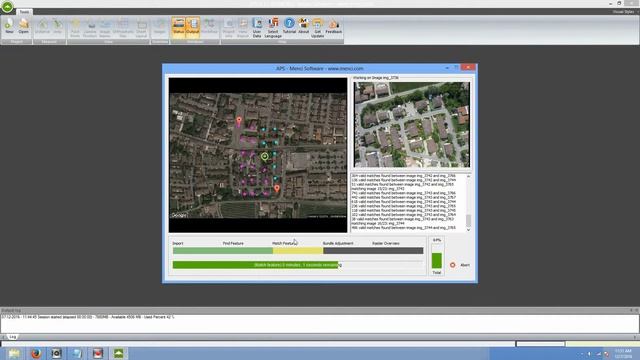Click the green circled camera marker on map
The image size is (640, 360).
click(x=264, y=156)
